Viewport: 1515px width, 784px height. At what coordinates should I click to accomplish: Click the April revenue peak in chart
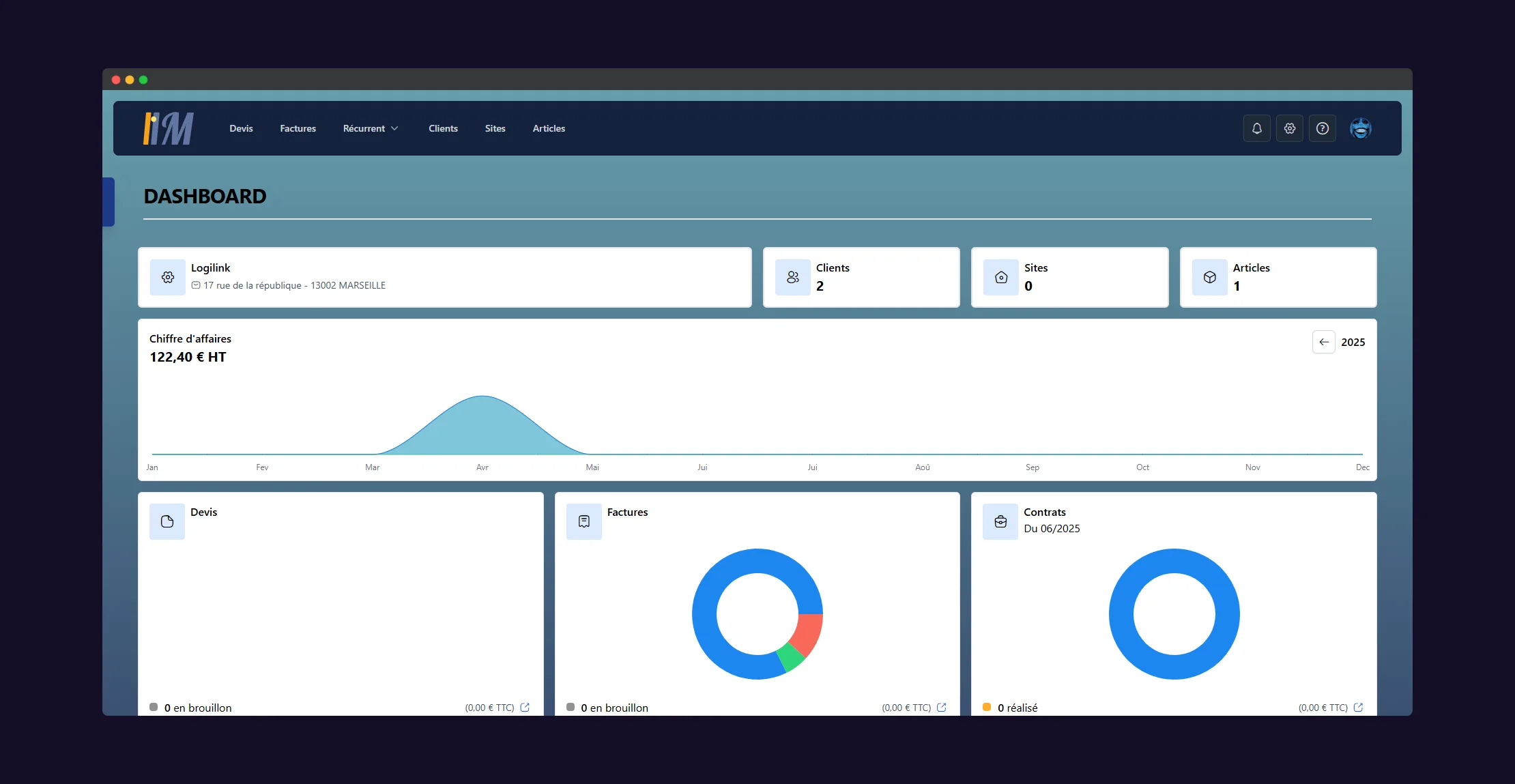tap(482, 397)
